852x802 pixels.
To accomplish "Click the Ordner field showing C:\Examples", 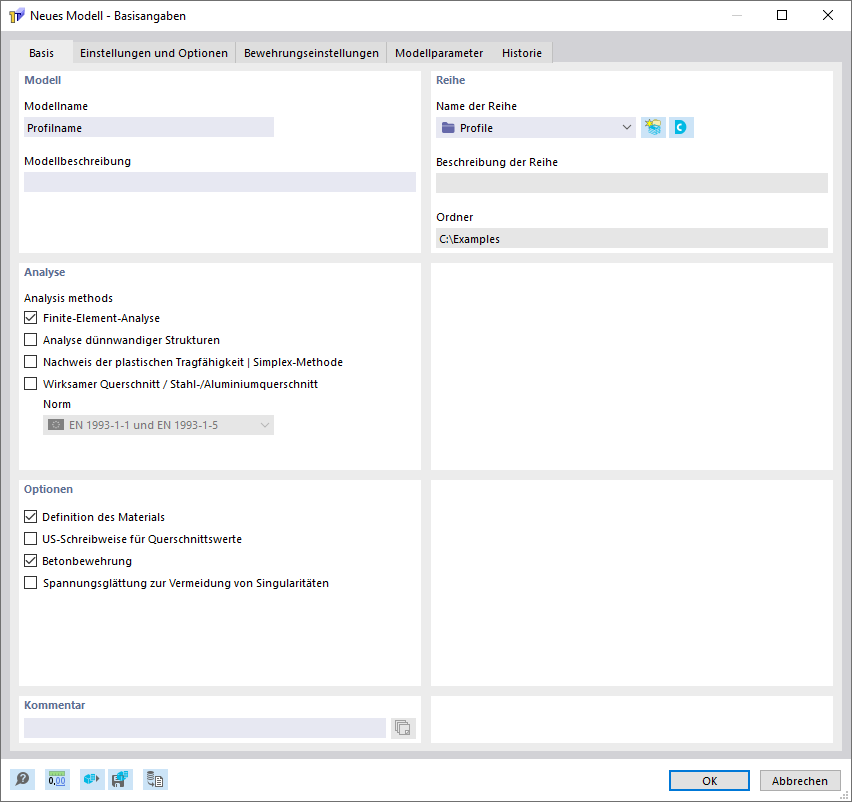I will pos(632,239).
